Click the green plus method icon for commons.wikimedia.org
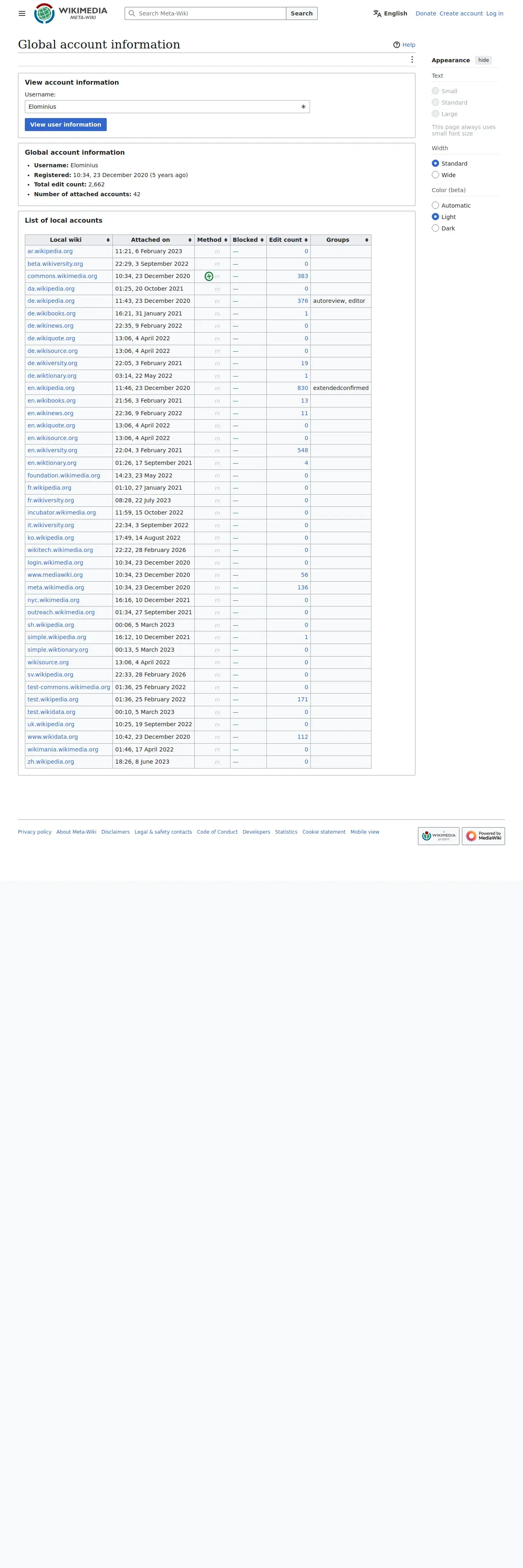This screenshot has width=523, height=1568. (209, 276)
